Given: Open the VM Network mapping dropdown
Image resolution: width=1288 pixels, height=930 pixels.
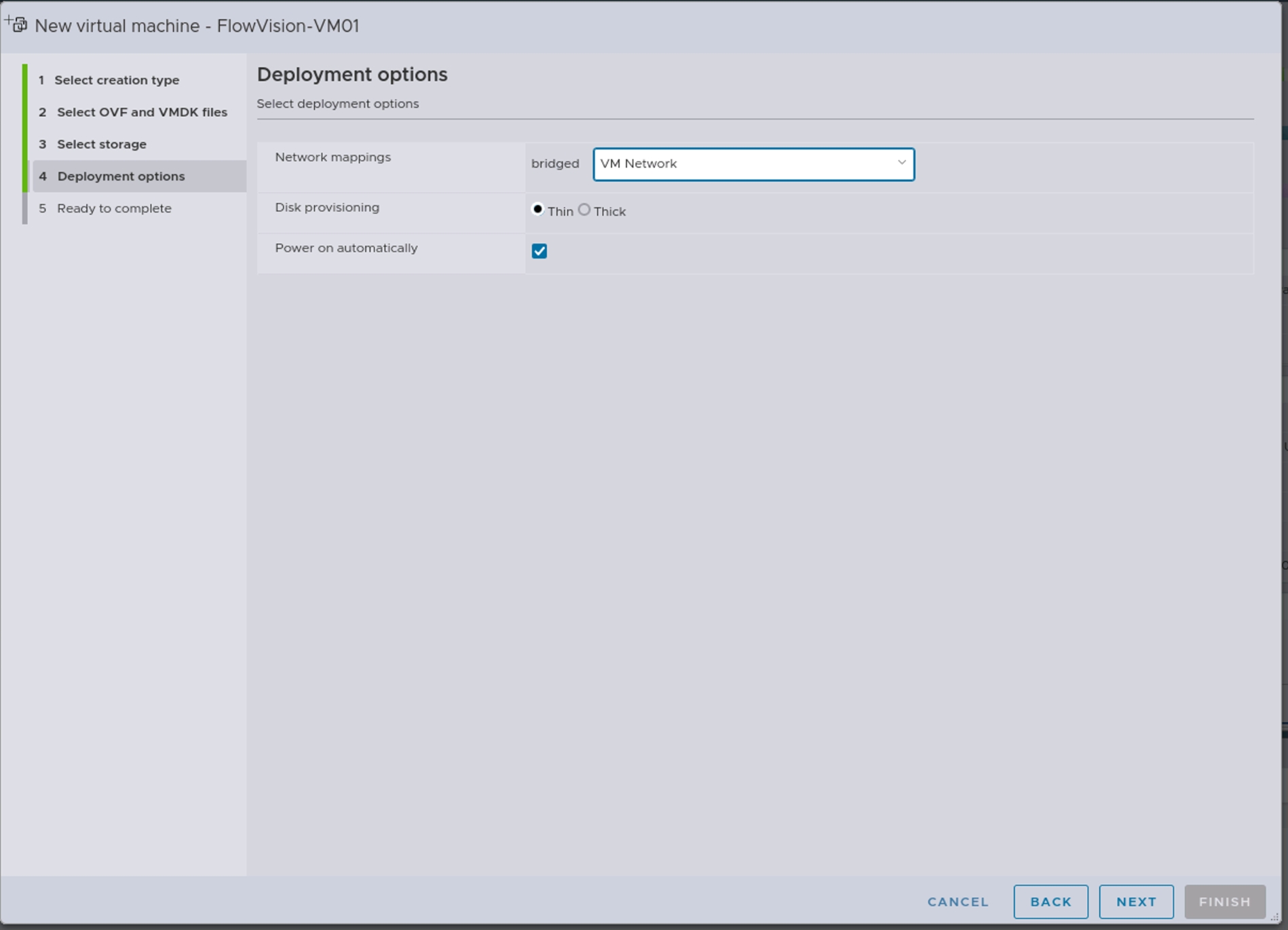Looking at the screenshot, I should point(753,164).
